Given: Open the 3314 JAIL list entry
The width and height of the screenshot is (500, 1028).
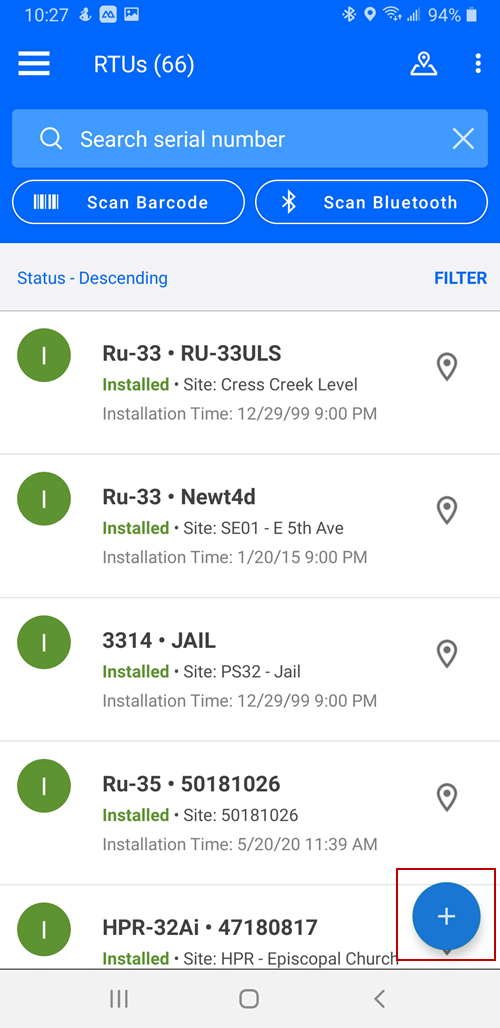Looking at the screenshot, I should tap(250, 670).
